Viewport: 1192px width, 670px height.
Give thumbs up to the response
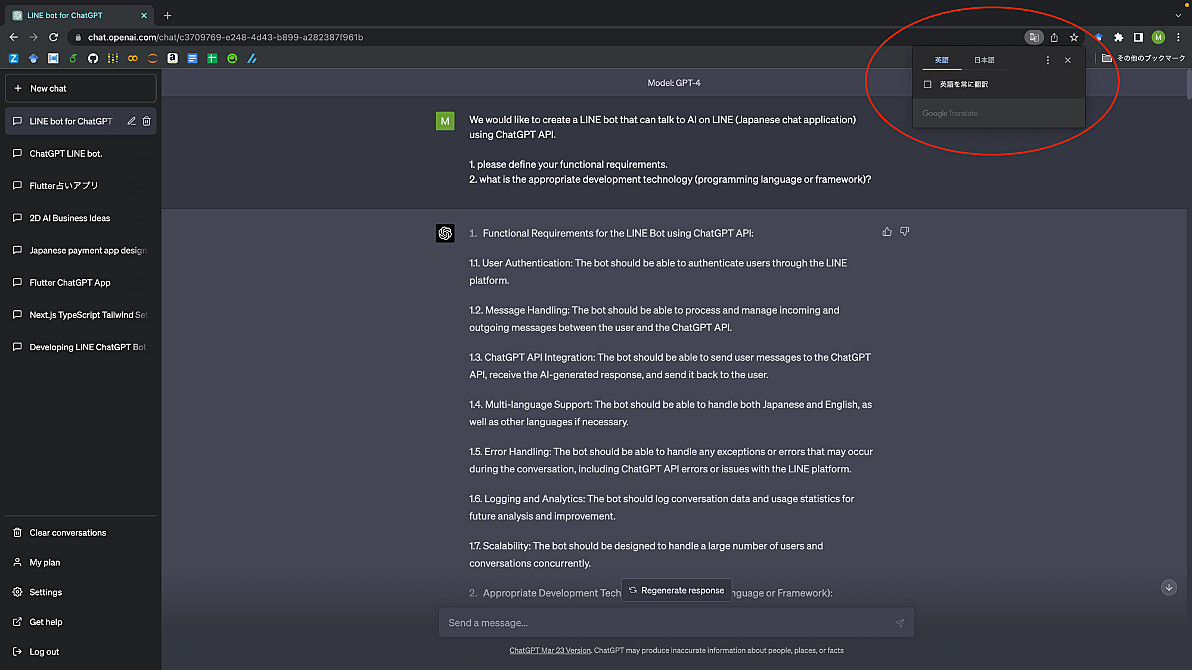point(886,231)
